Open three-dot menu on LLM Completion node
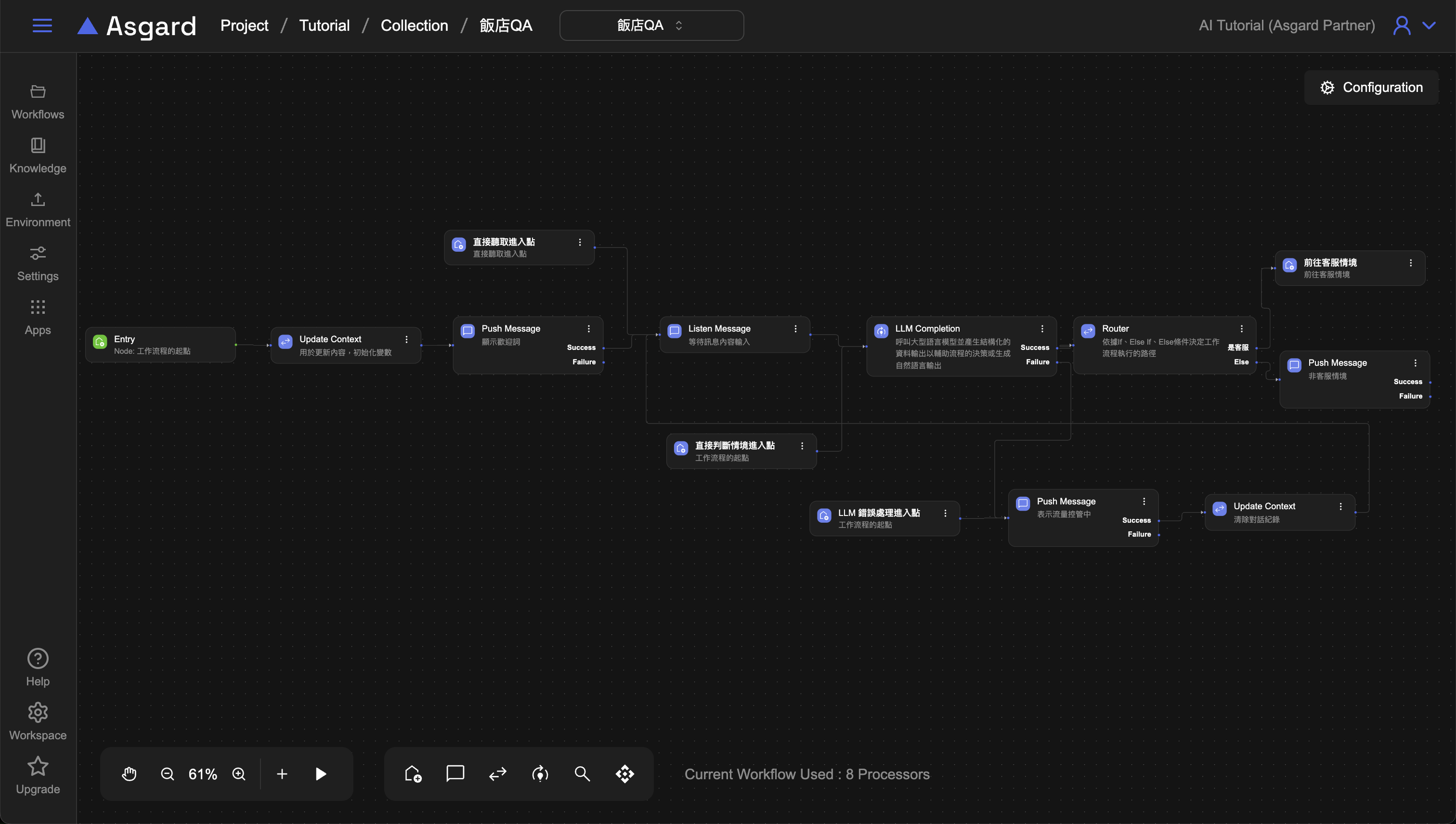This screenshot has width=1456, height=824. coord(1042,329)
